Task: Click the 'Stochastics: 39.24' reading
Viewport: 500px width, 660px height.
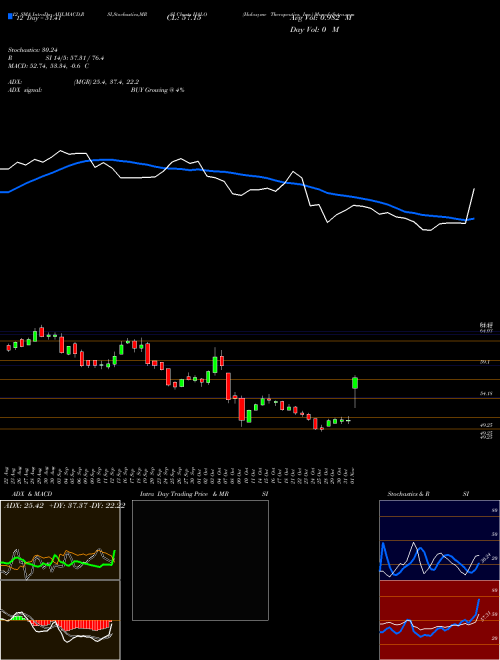Action: click(31, 50)
